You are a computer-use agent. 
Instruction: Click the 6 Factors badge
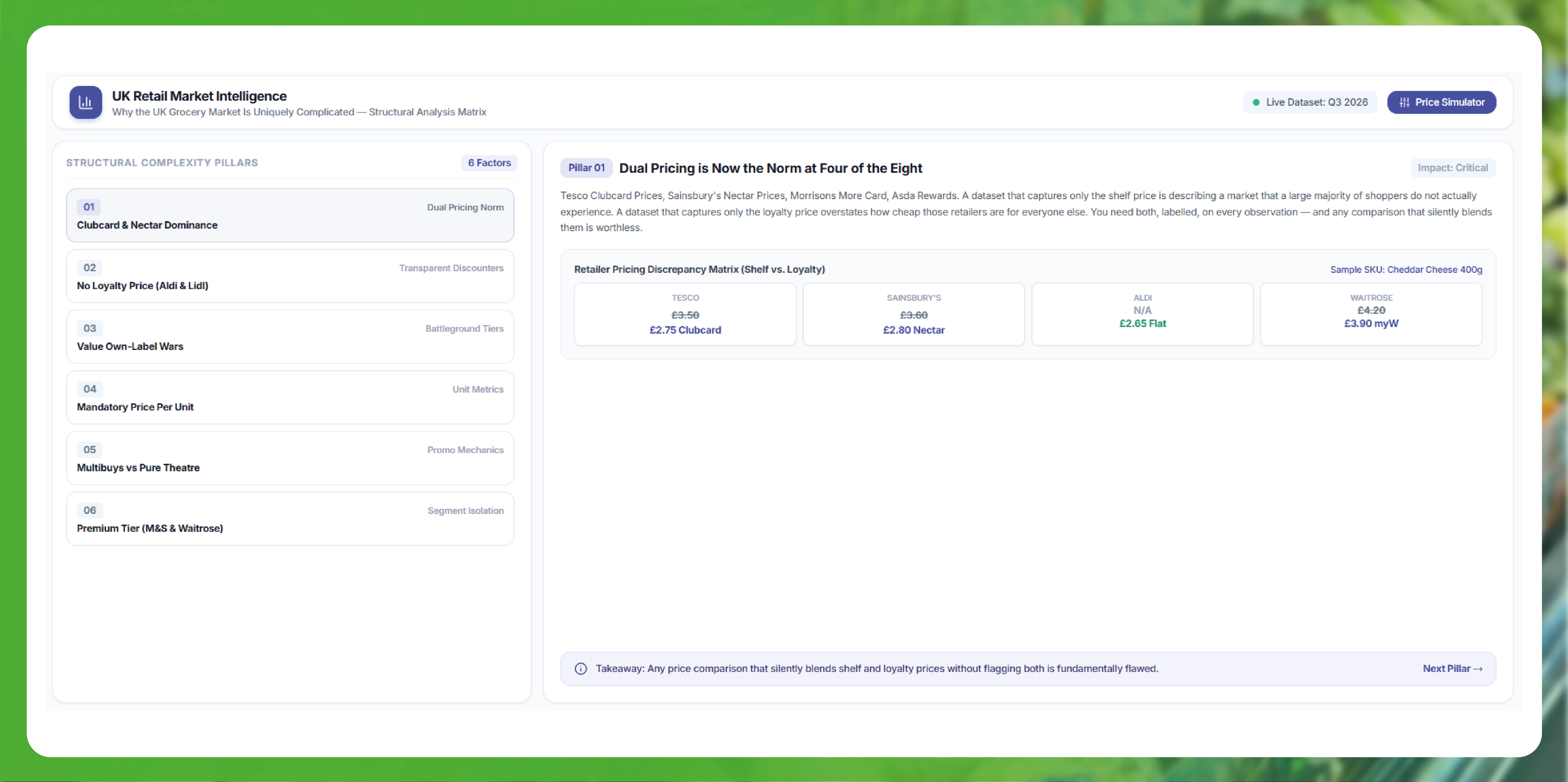(489, 163)
